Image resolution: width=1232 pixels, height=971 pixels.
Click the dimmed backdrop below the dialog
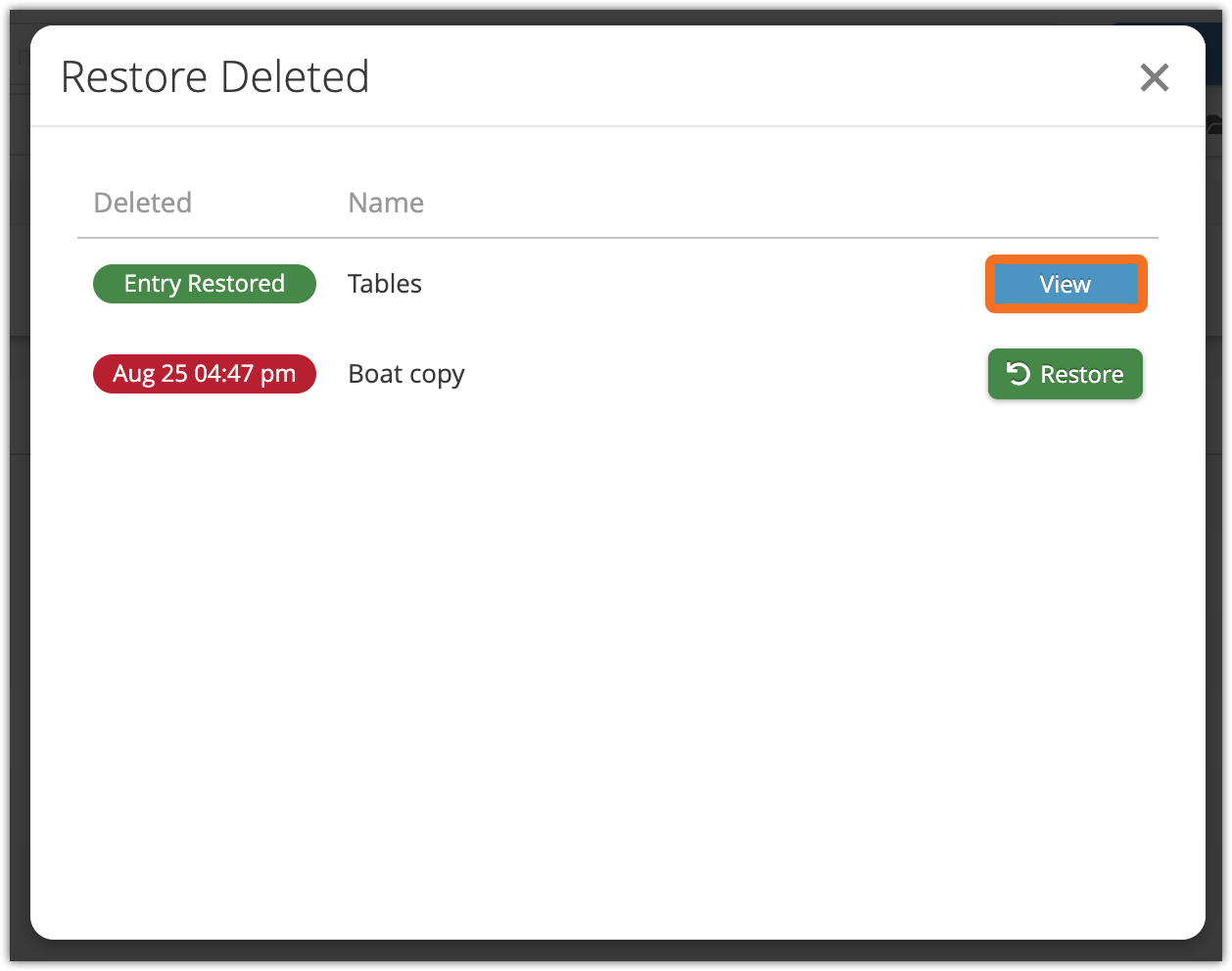tap(617, 953)
